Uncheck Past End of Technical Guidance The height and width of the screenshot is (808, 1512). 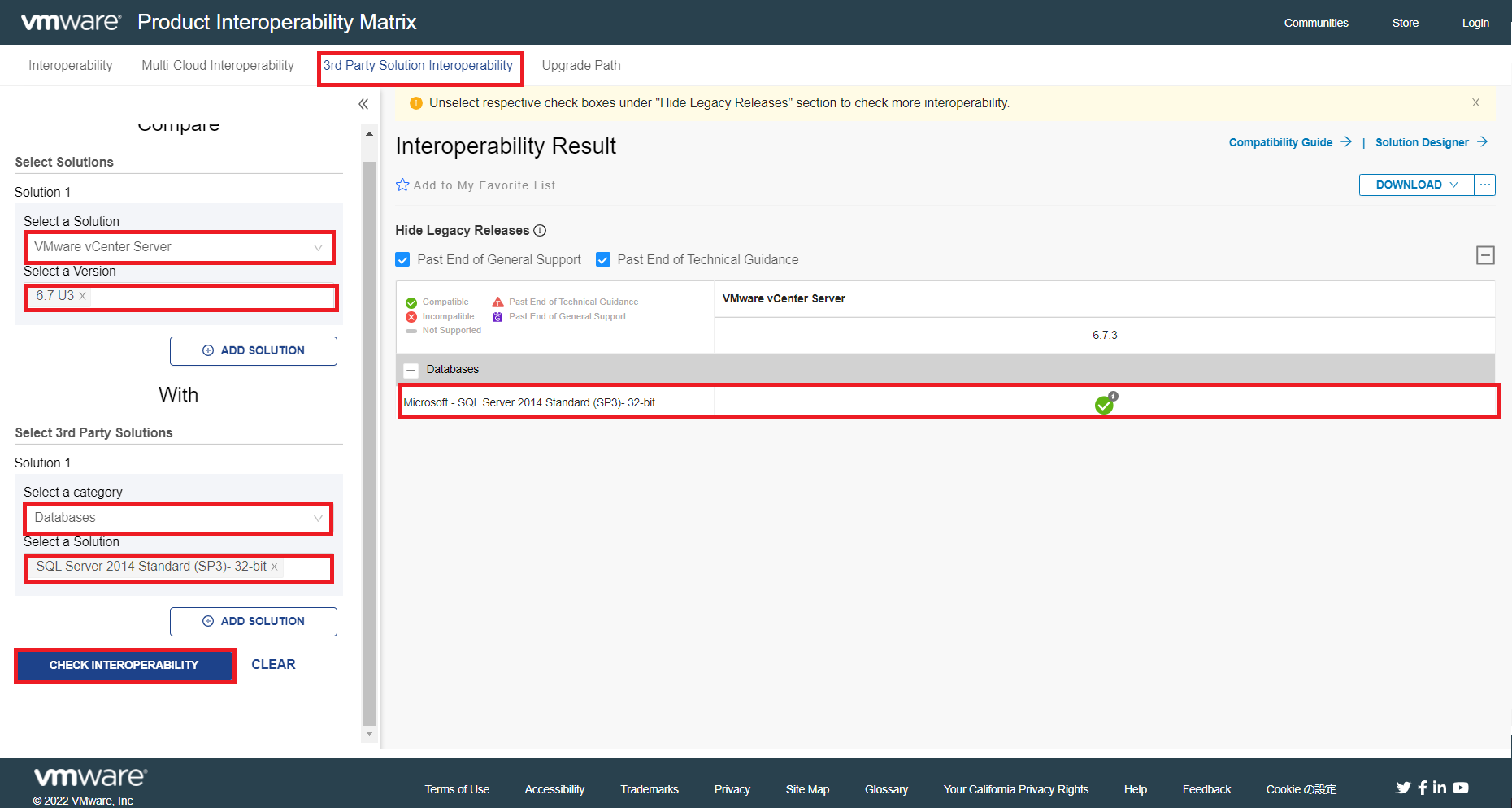tap(602, 258)
